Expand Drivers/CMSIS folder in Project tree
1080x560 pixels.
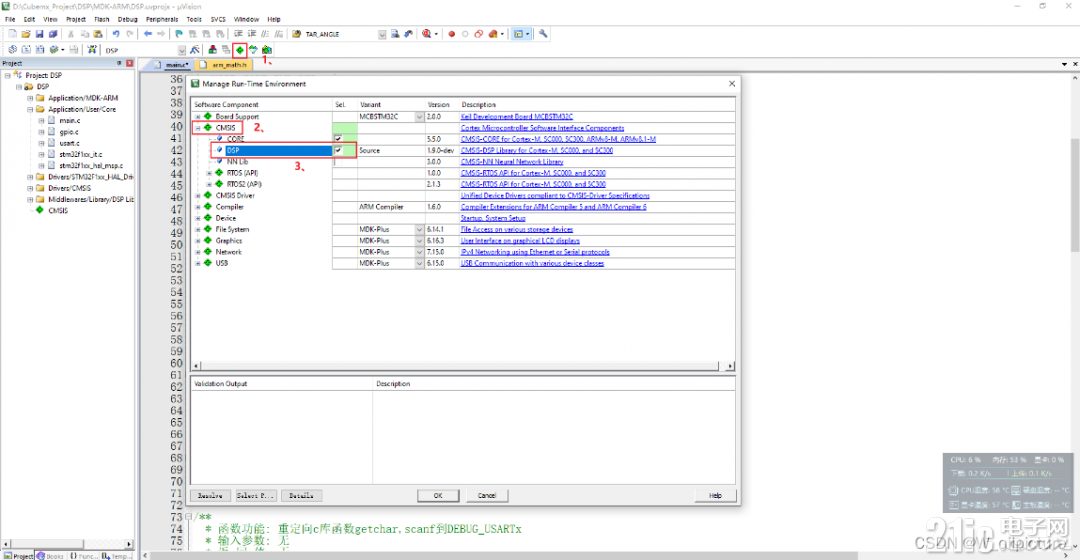pos(30,188)
